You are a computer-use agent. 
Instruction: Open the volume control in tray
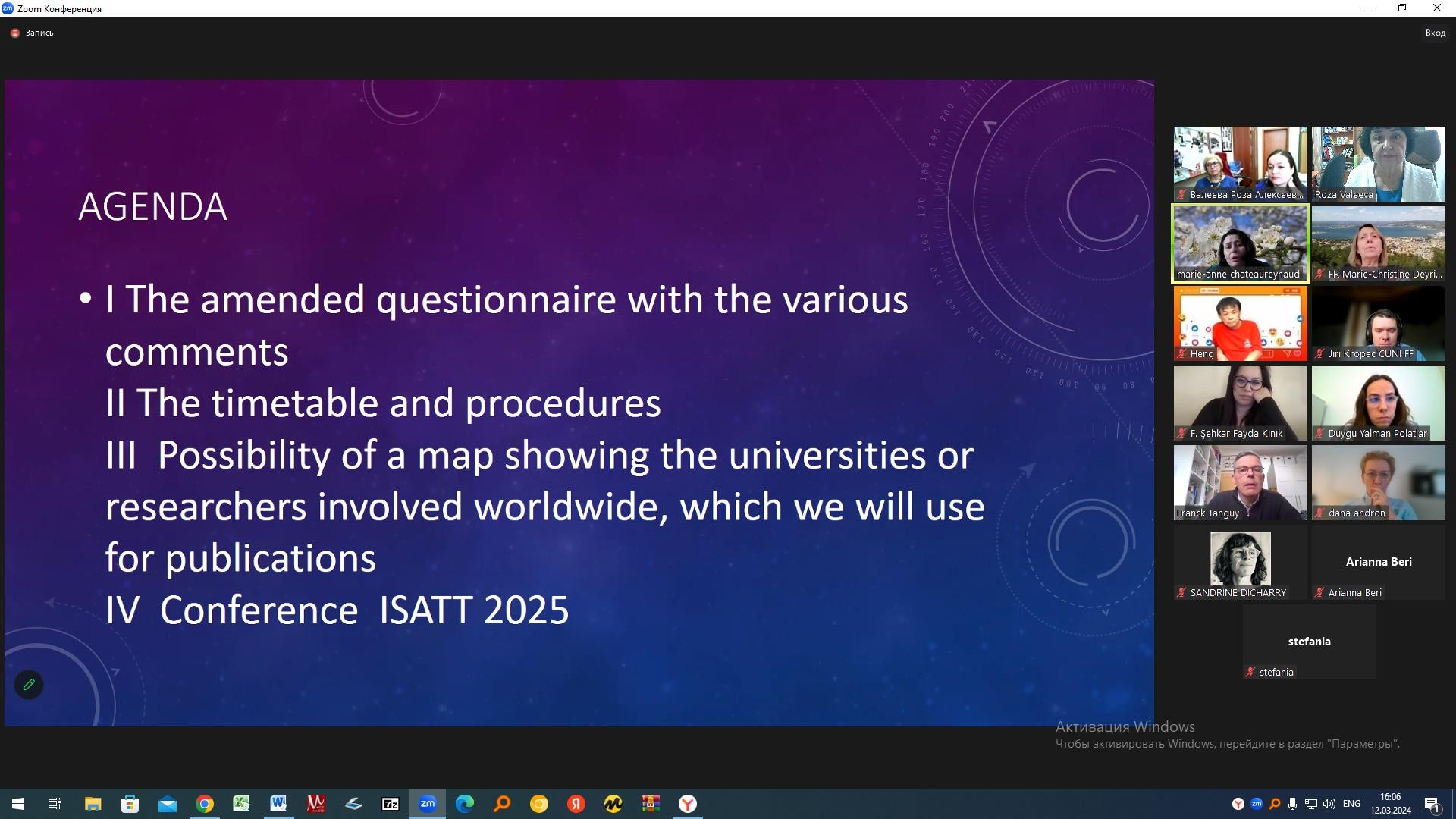pos(1329,804)
